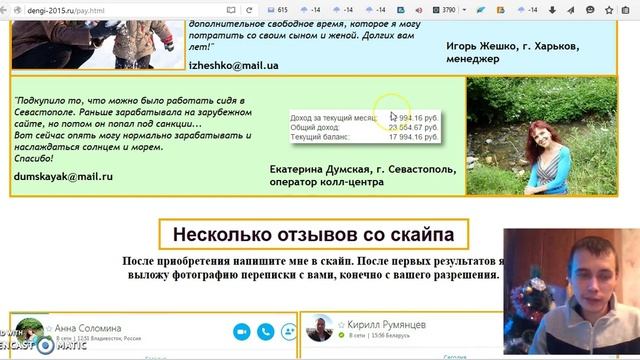Viewport: 640px width, 360px height.
Task: Open reader view from address bar
Action: (231, 10)
